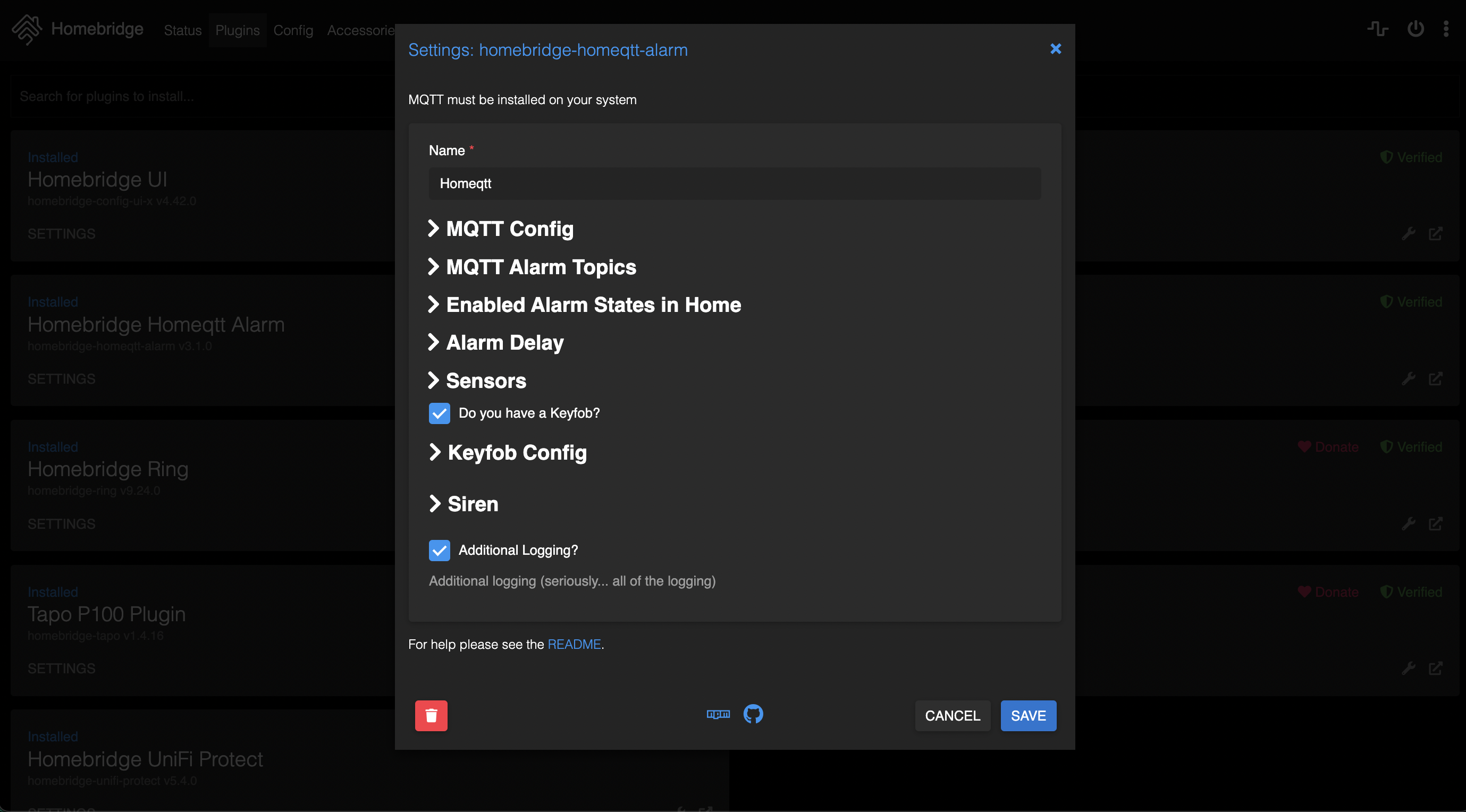Click the red delete trash button
Screen dimensions: 1466x812
431,715
